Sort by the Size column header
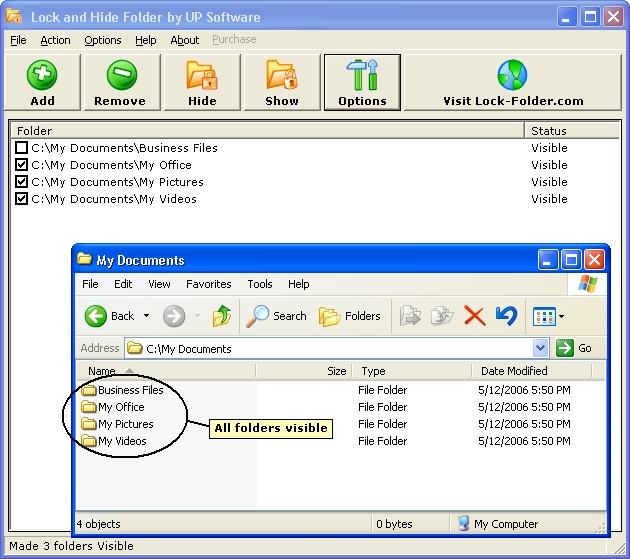 point(304,371)
